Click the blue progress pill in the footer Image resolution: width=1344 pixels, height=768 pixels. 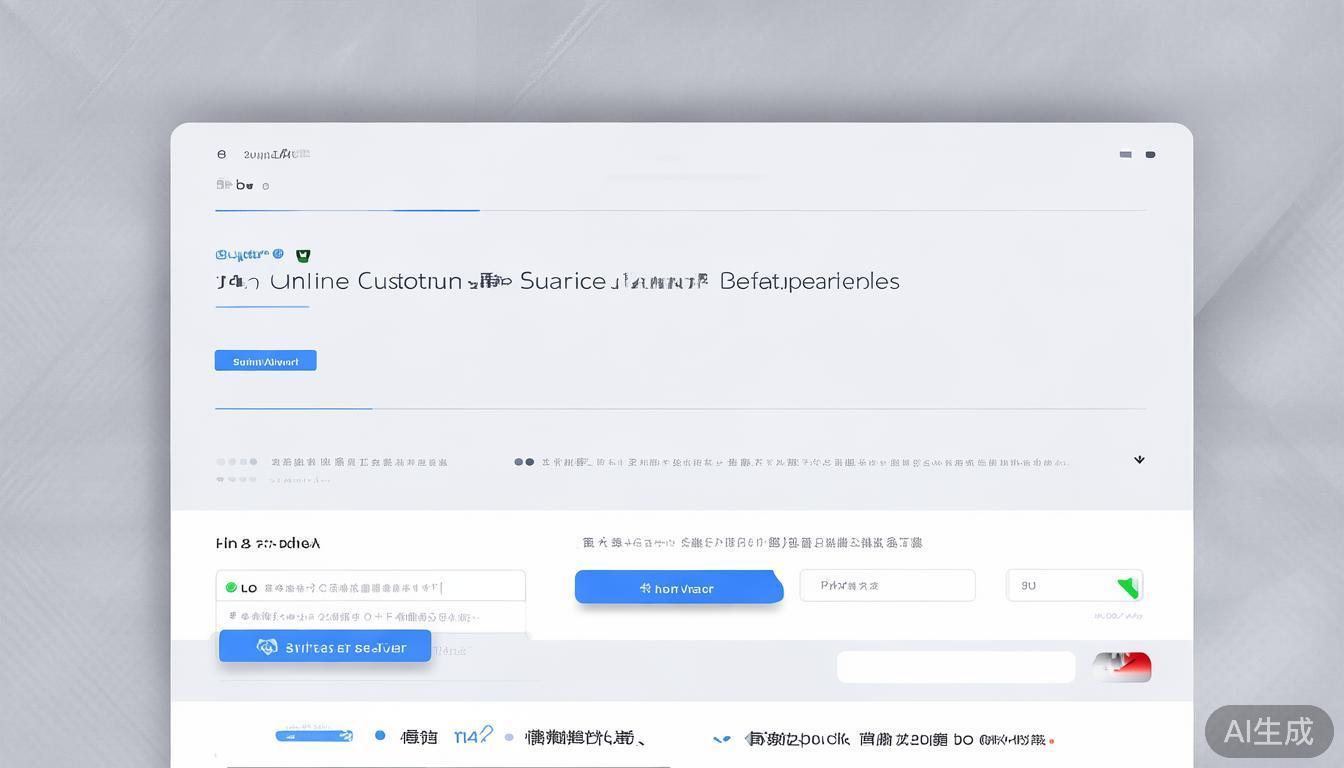pyautogui.click(x=315, y=735)
